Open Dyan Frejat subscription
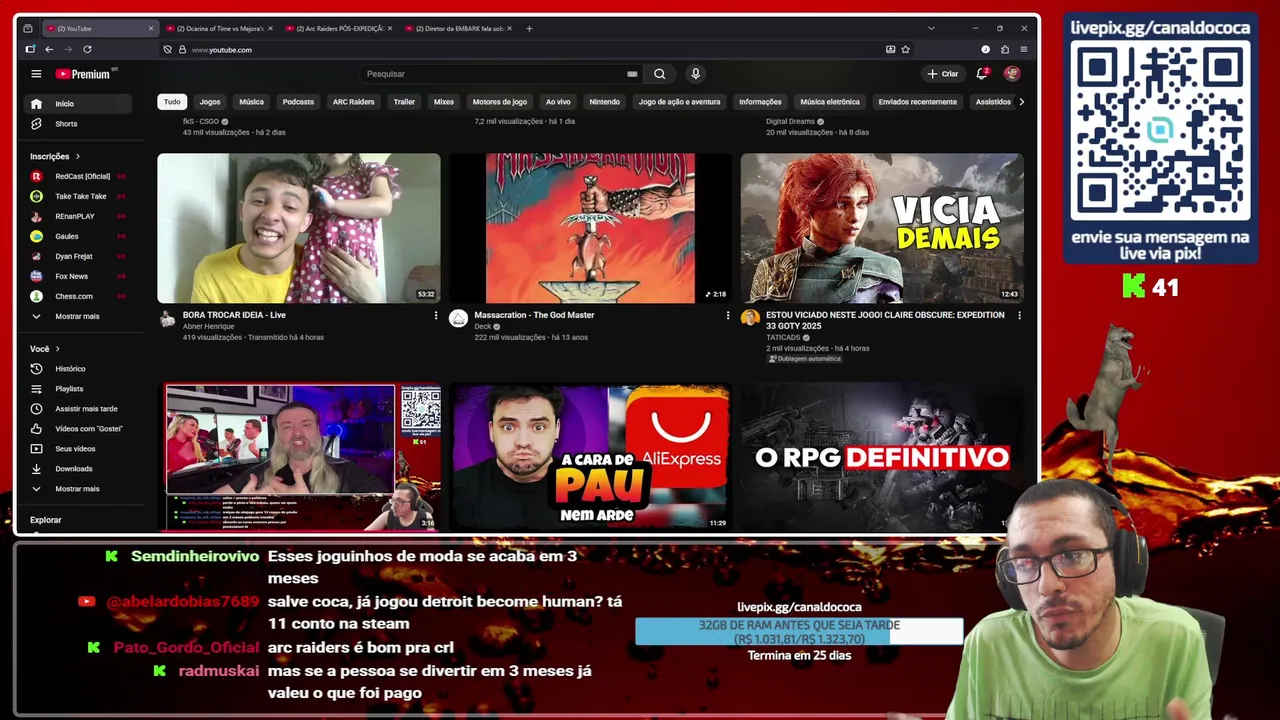Viewport: 1280px width, 720px height. point(78,256)
